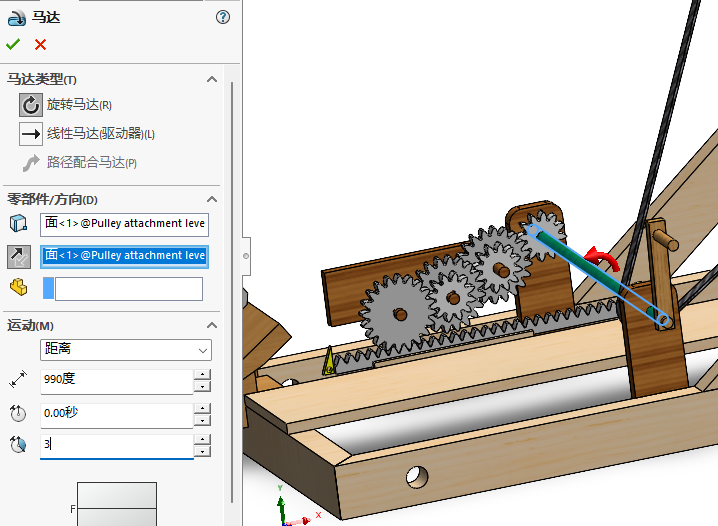
Task: Collapse the 零部件/方向 section
Action: coord(211,200)
